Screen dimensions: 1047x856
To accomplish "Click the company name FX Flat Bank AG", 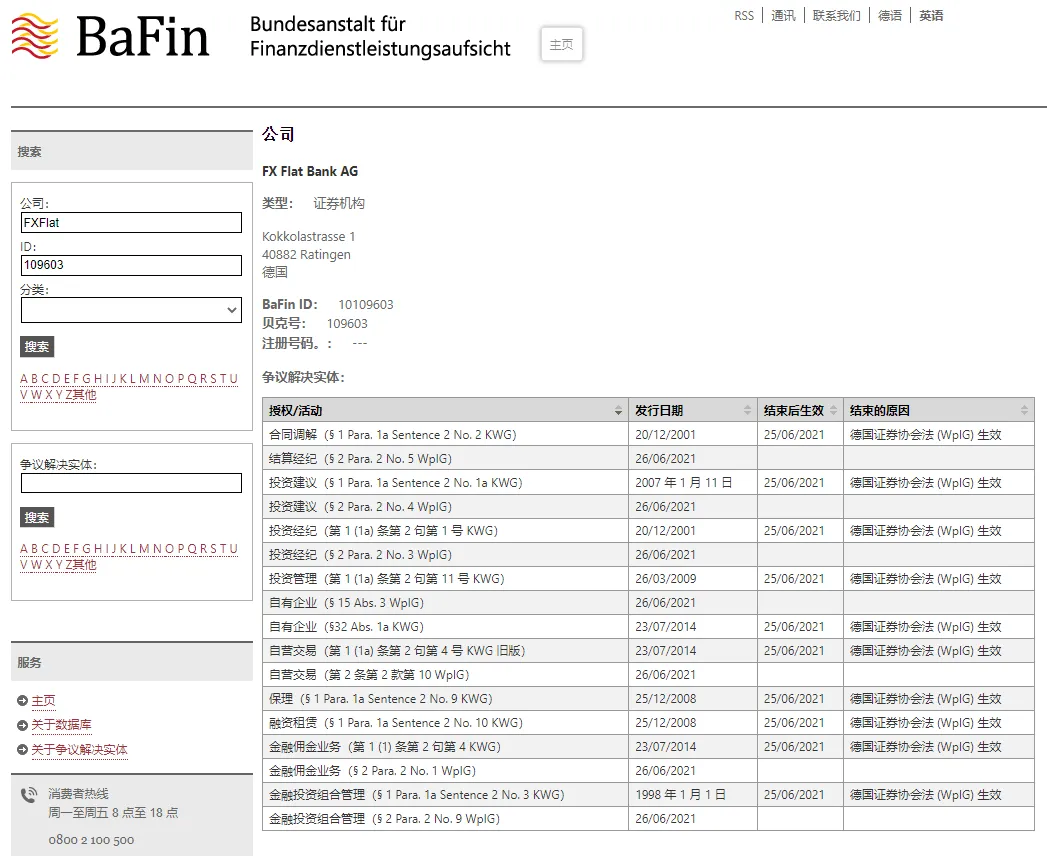I will click(310, 171).
